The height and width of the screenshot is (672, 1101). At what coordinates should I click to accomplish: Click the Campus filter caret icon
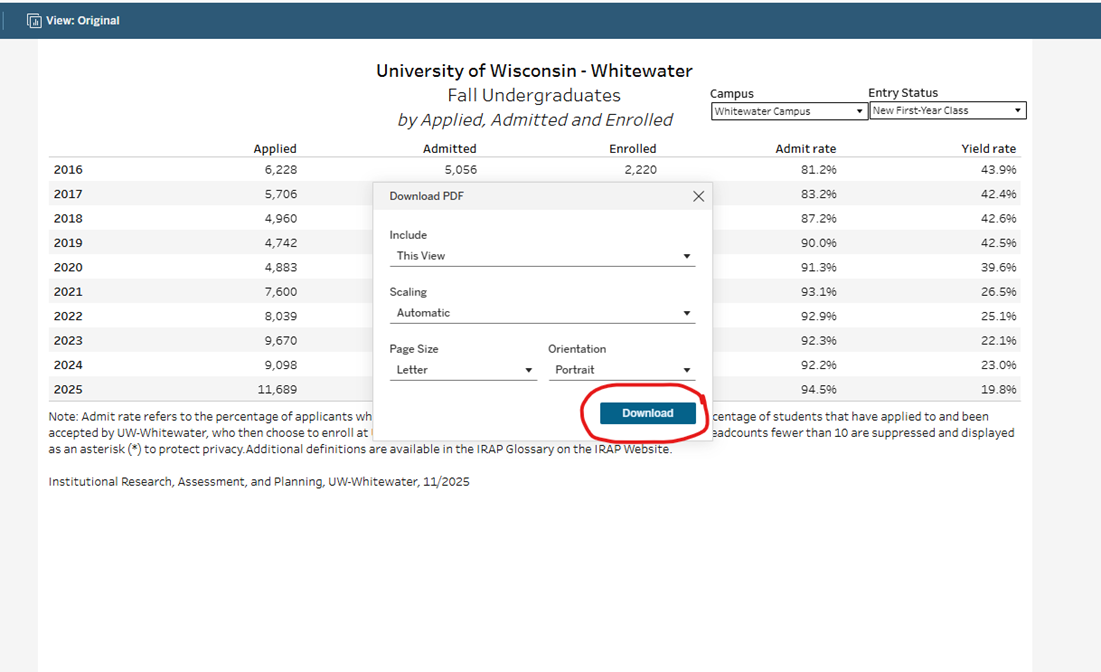coord(859,110)
